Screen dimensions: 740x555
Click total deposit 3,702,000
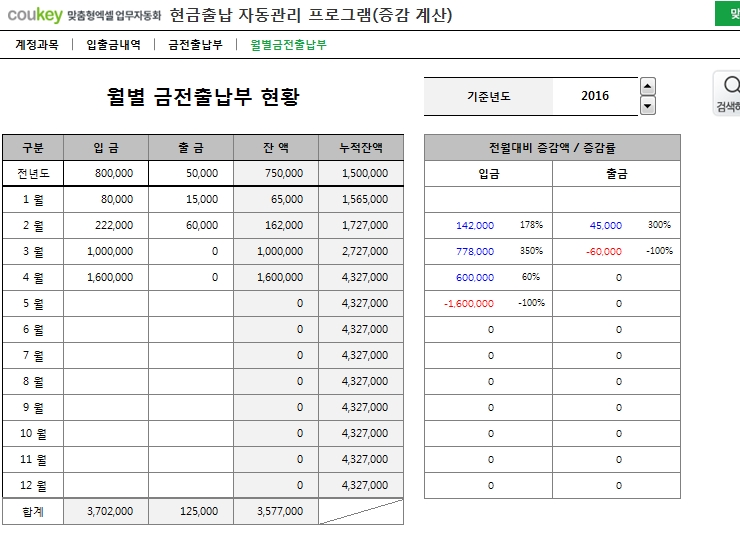coord(106,511)
